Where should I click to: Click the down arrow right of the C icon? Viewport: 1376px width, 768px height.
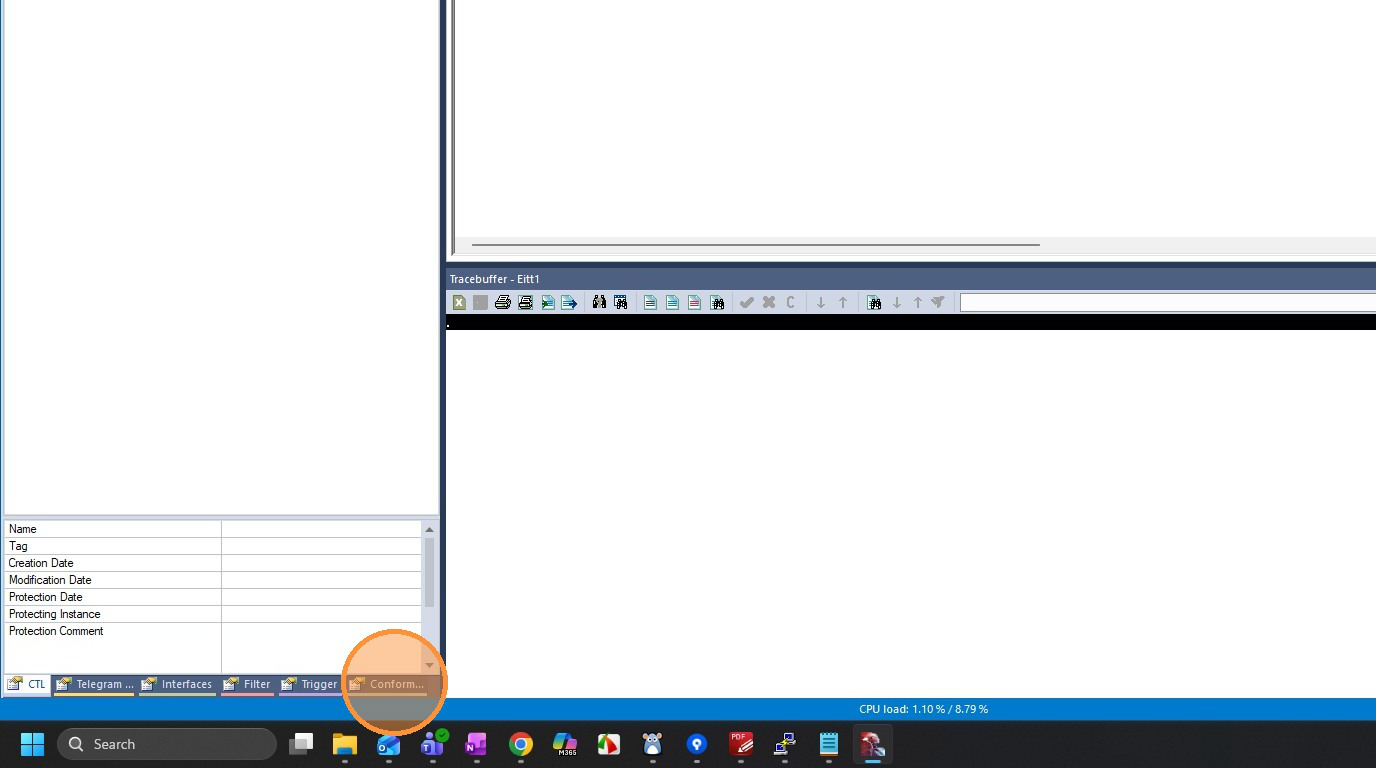[x=821, y=302]
